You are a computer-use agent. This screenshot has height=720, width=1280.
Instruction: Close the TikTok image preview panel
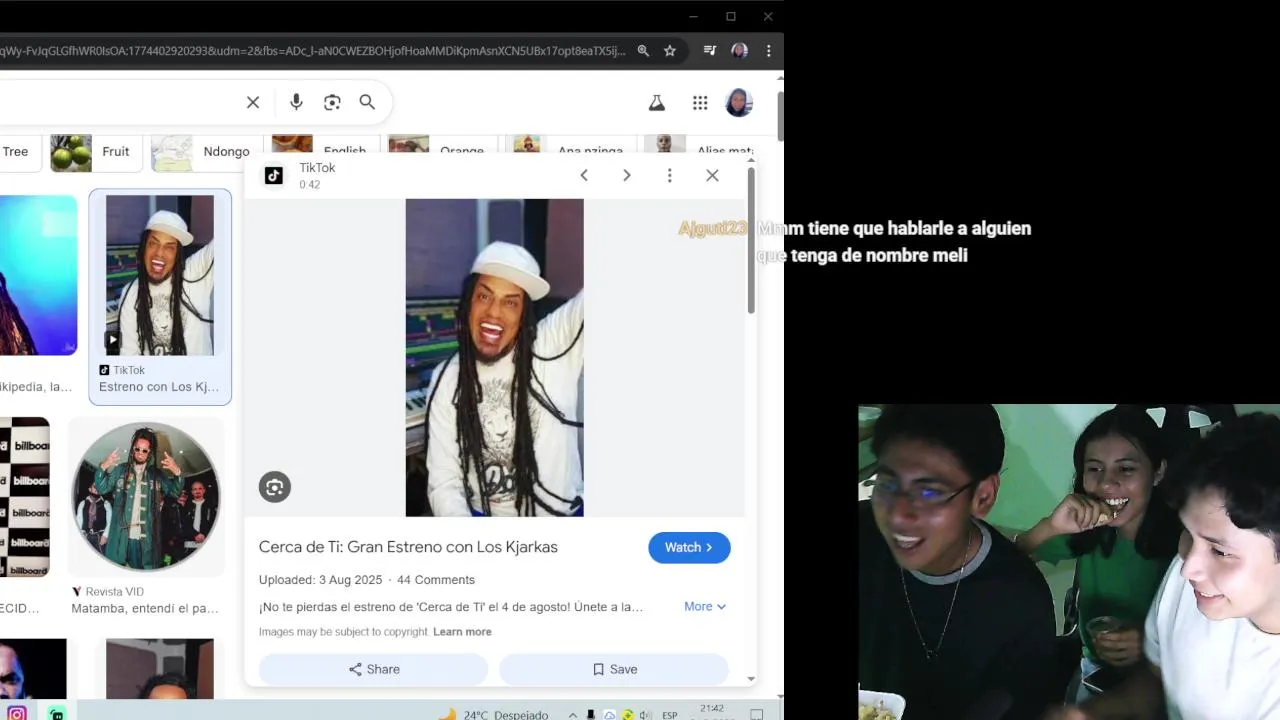(x=712, y=175)
